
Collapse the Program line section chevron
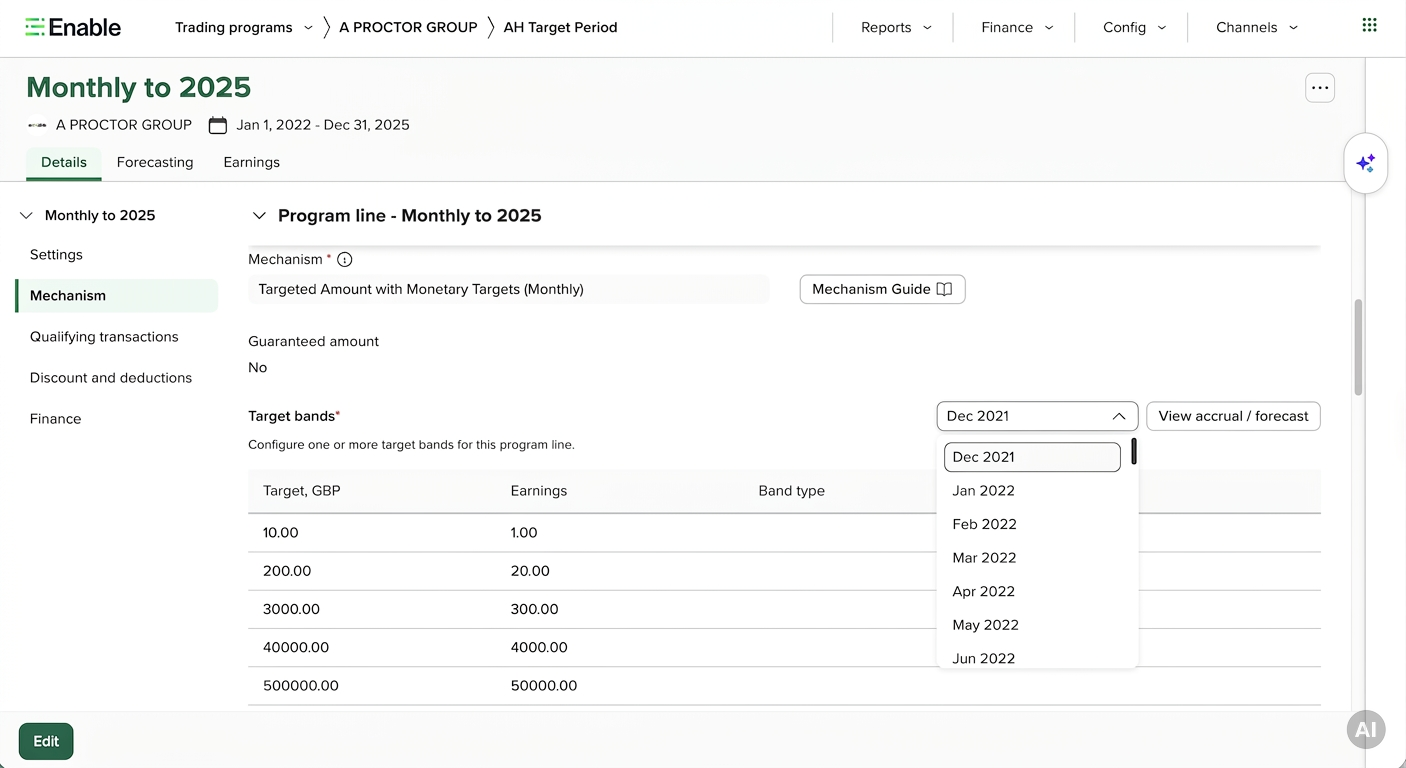pyautogui.click(x=259, y=216)
